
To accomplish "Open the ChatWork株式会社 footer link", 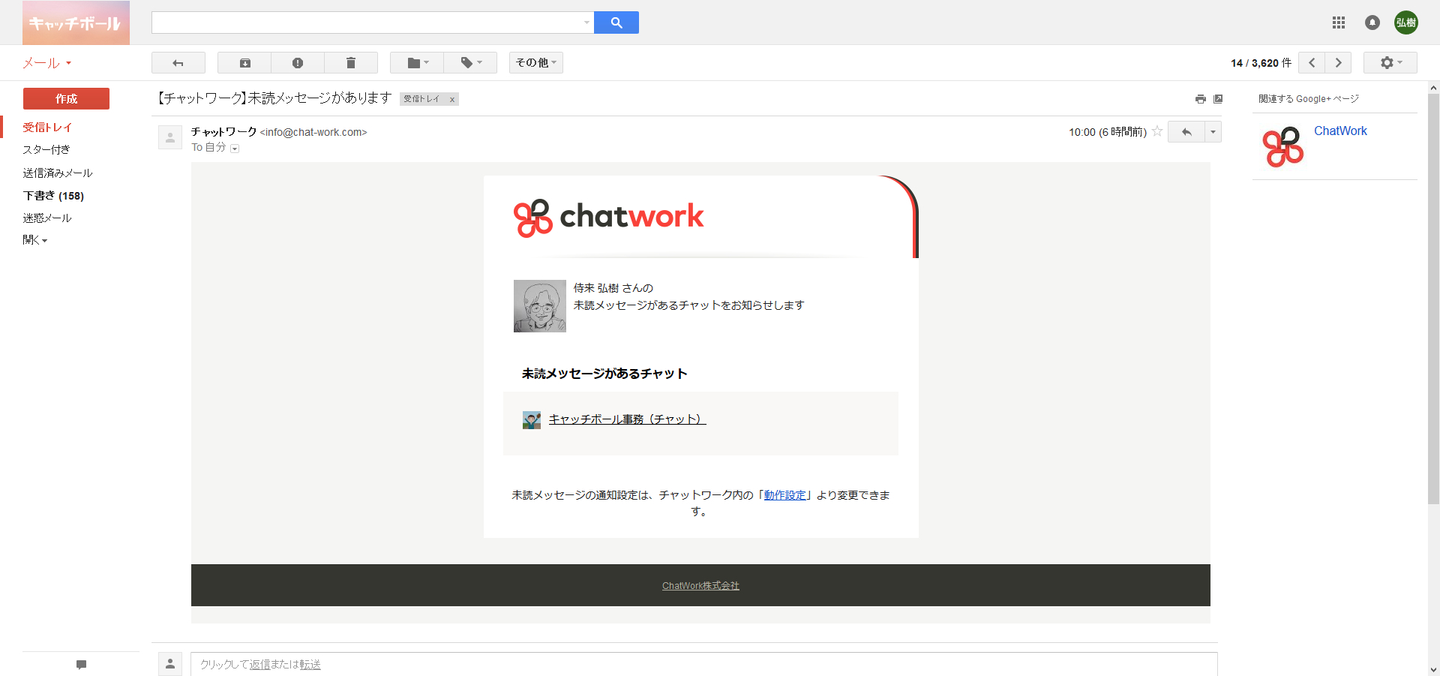I will [x=701, y=586].
